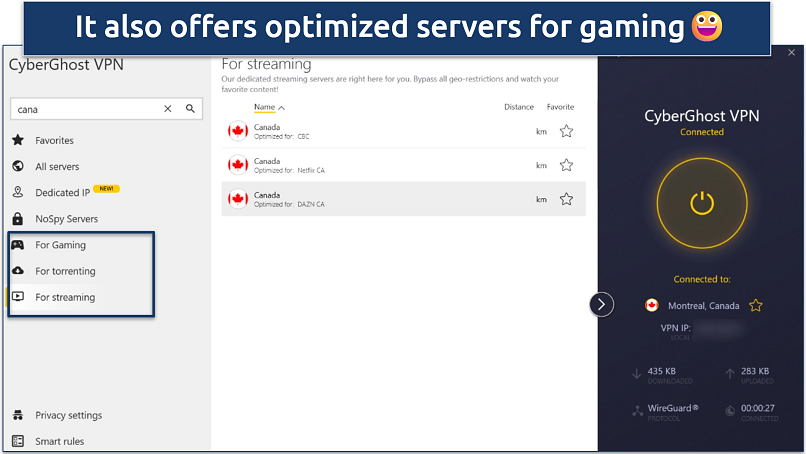This screenshot has width=806, height=454.
Task: Click Canada flag of the Netflix CA server
Action: [238, 165]
